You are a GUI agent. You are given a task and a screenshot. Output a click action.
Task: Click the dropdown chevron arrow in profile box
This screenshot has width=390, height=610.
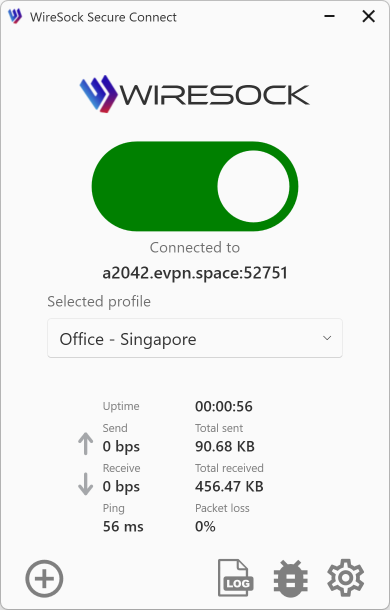(327, 338)
